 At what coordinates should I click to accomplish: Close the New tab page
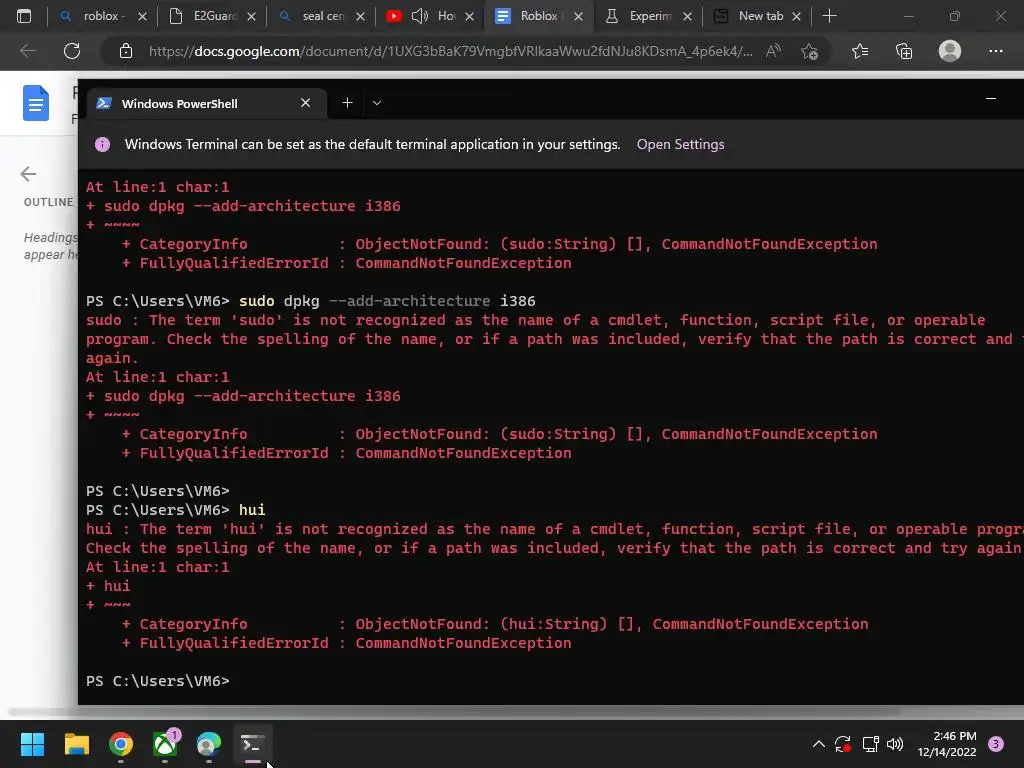797,16
